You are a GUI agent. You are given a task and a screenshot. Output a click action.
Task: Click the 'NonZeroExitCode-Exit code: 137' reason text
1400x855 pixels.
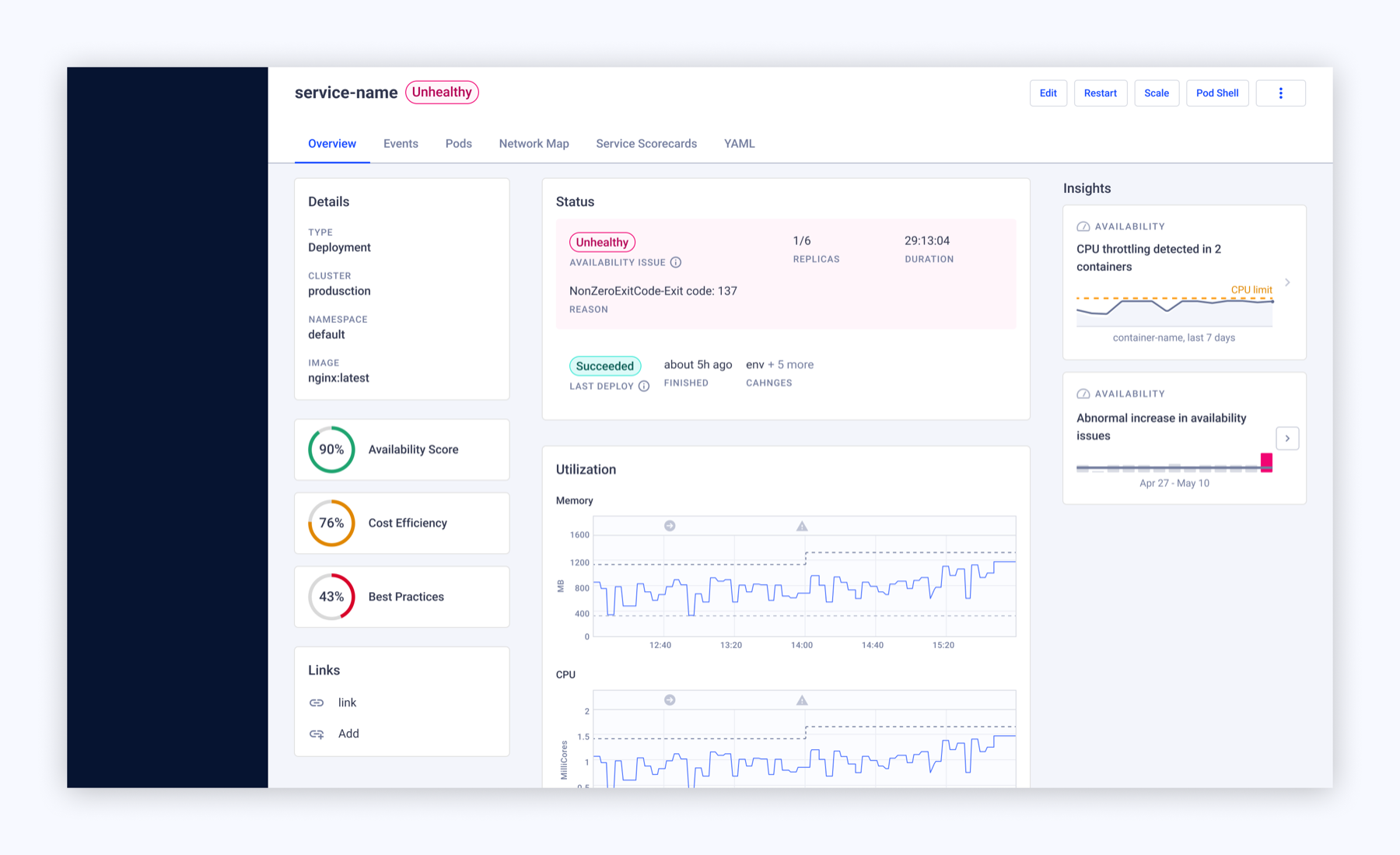click(x=653, y=291)
